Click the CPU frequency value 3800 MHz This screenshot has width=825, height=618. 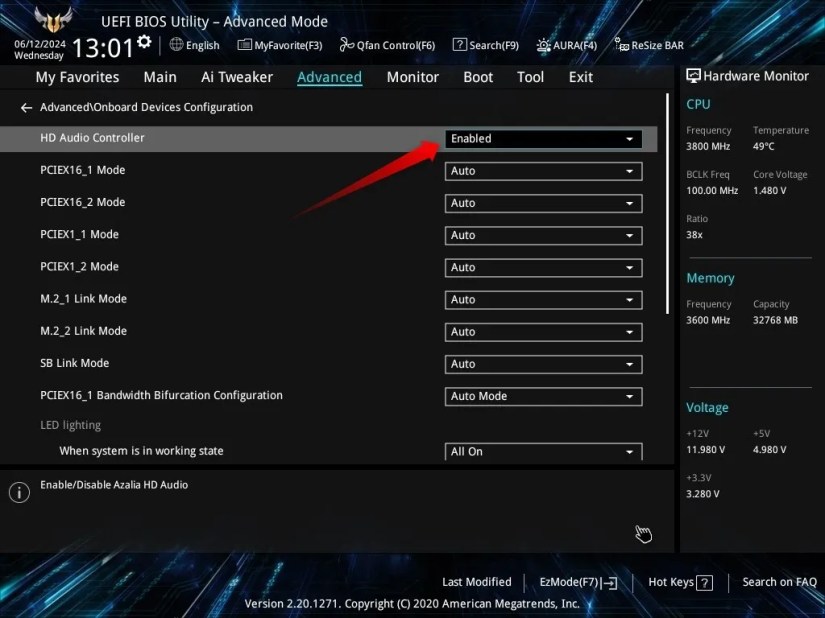[x=708, y=147]
